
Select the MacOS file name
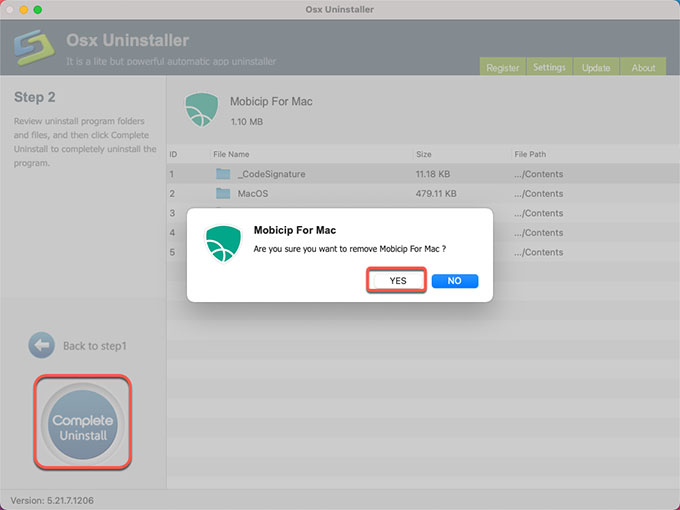(x=253, y=193)
